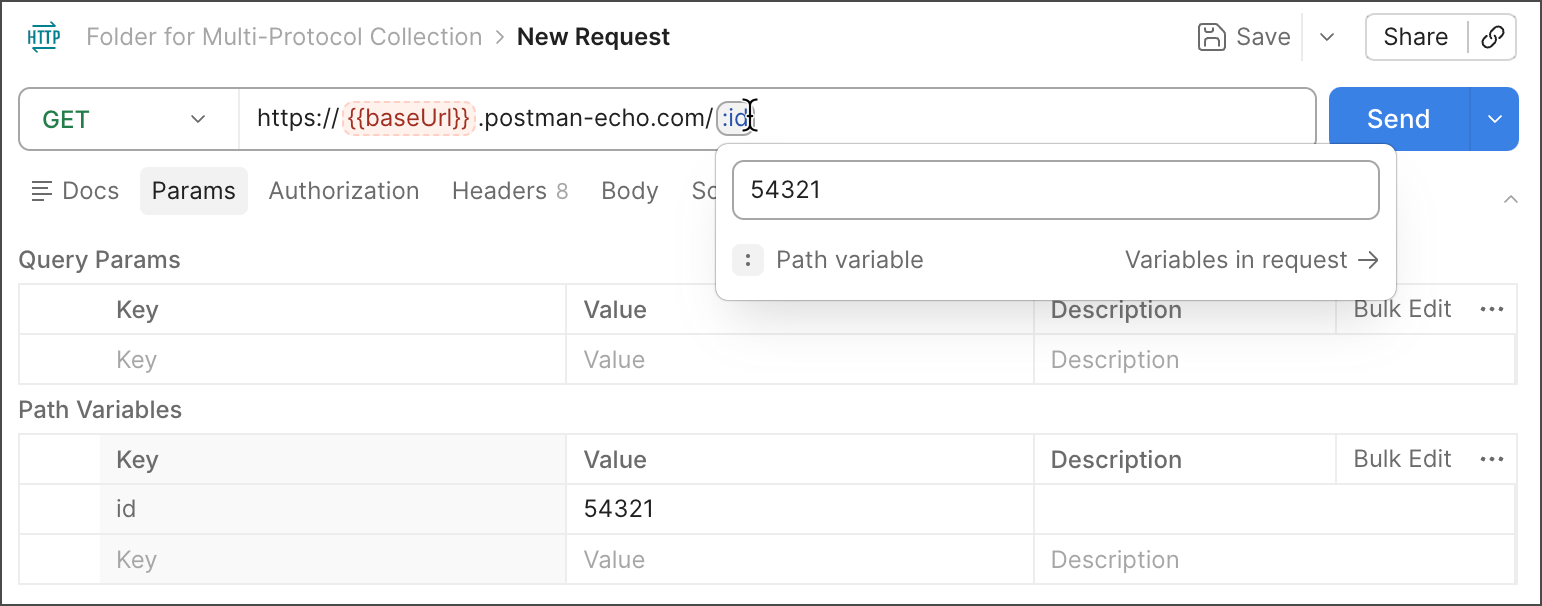This screenshot has width=1542, height=606.
Task: Open Path Variables three-dot options menu
Action: pyautogui.click(x=1491, y=460)
